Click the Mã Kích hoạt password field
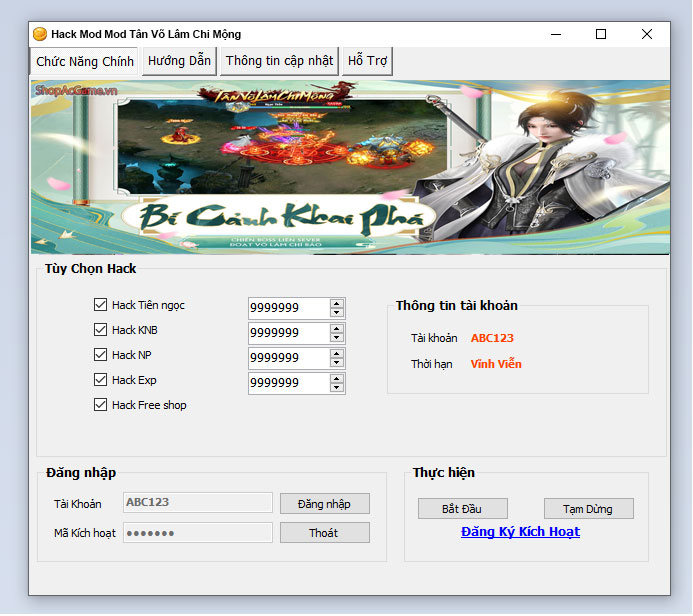Viewport: 693px width, 616px height. (x=198, y=532)
